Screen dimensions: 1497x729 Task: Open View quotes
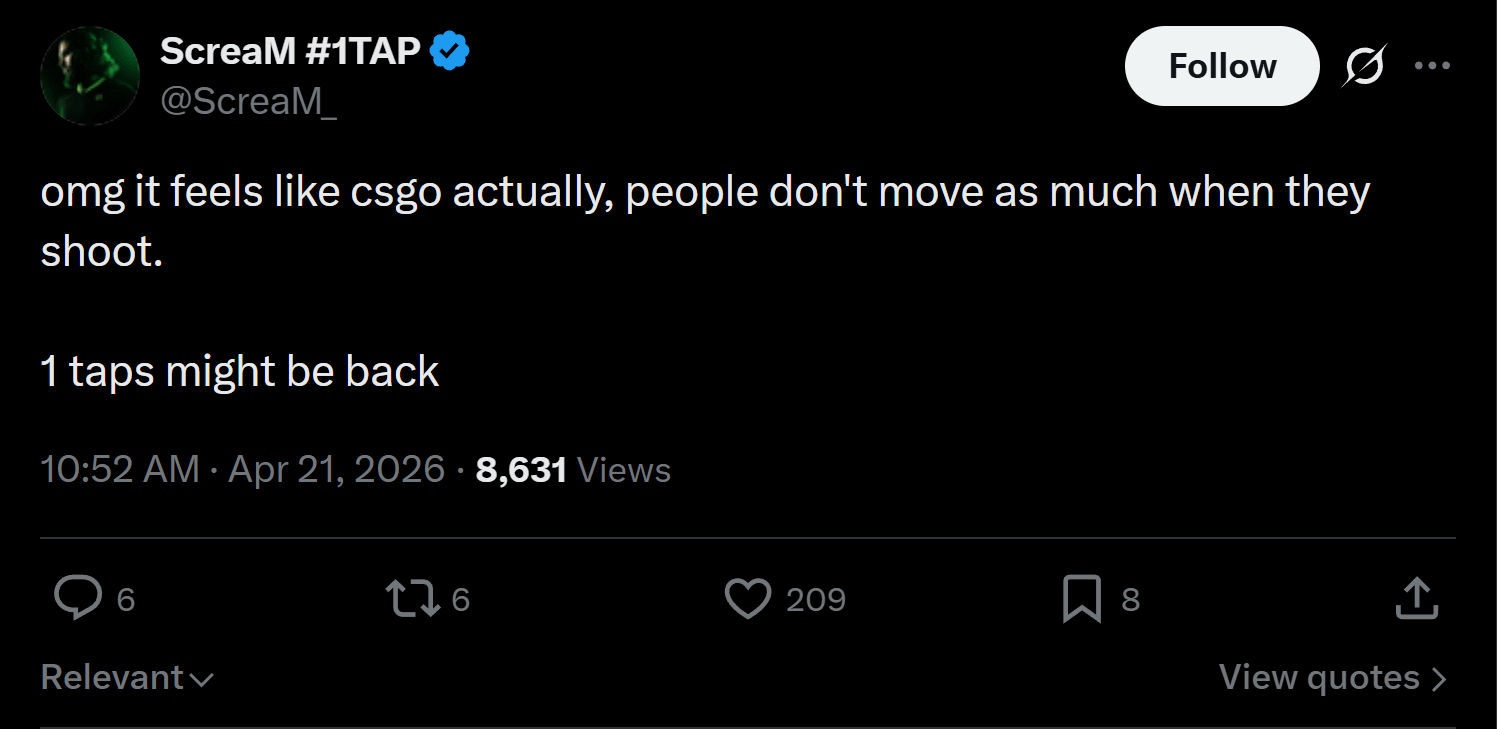tap(1320, 678)
